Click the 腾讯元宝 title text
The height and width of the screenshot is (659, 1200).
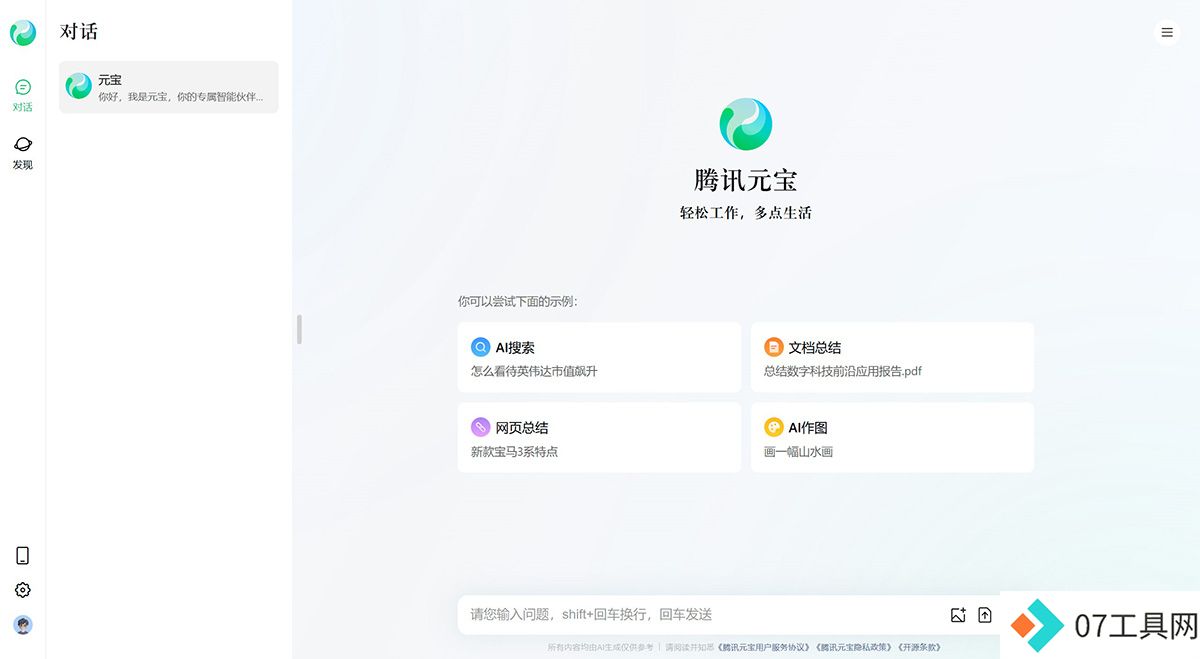746,181
